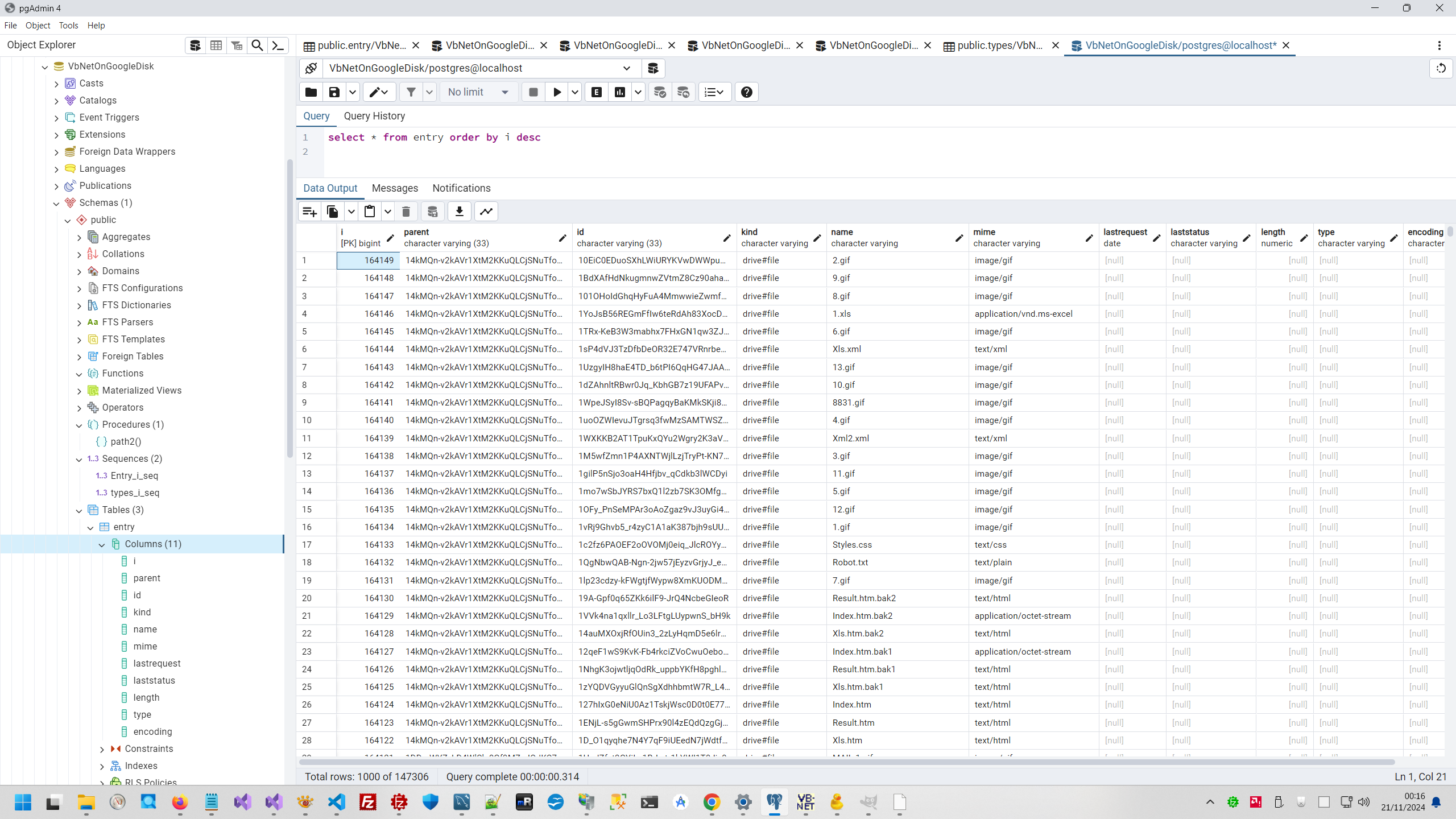Open the PSQL Tool icon
The height and width of the screenshot is (819, 1456).
(278, 45)
